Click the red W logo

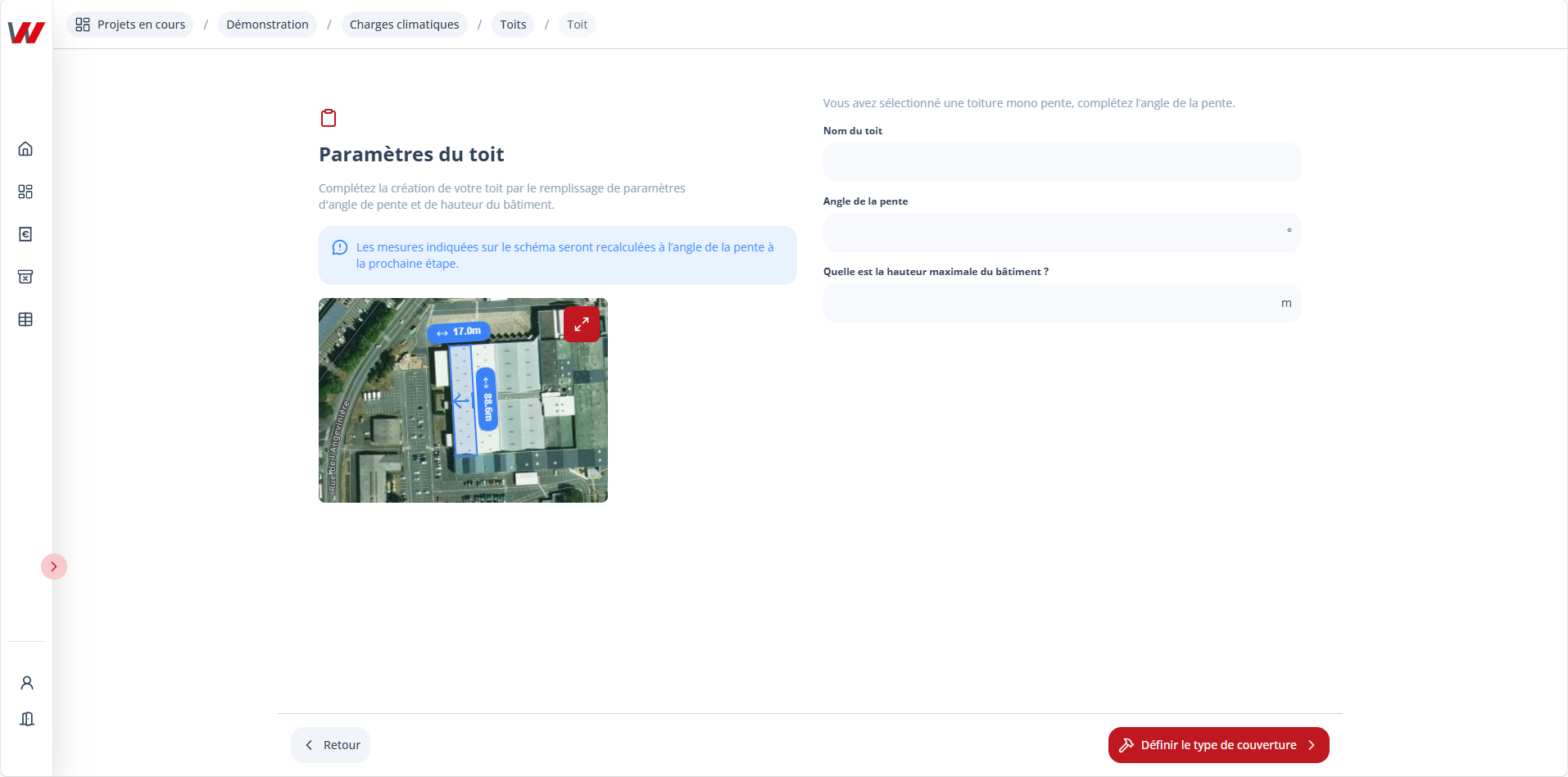click(26, 32)
